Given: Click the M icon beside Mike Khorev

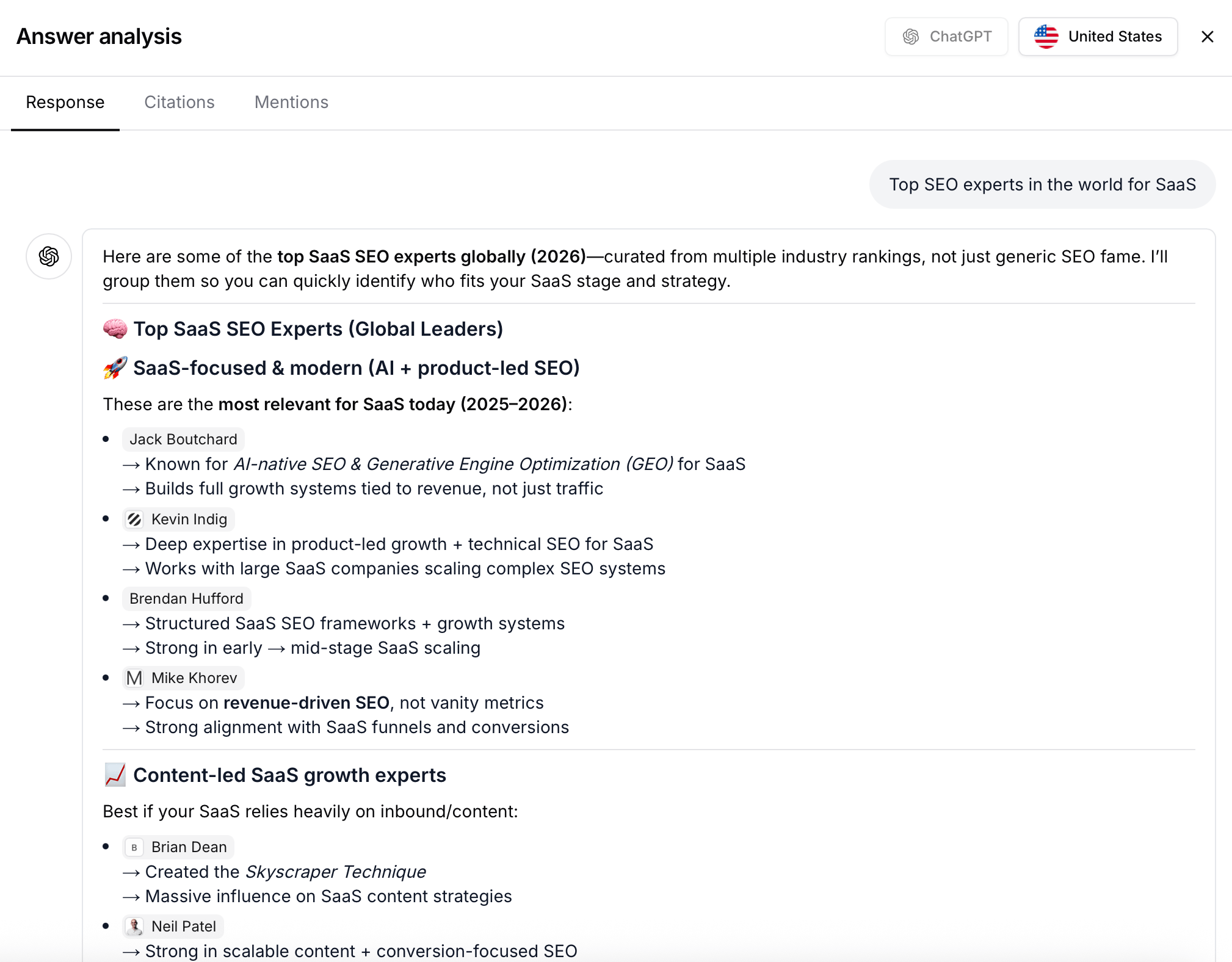Looking at the screenshot, I should 135,678.
